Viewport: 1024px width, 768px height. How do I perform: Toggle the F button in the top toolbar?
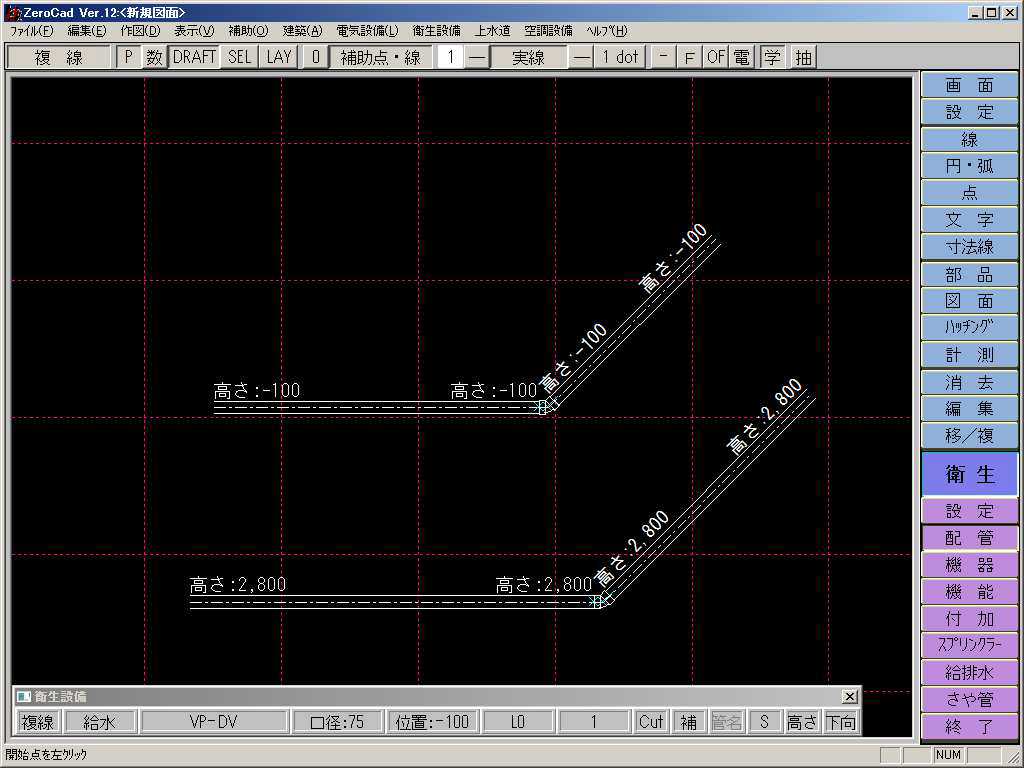click(x=689, y=57)
